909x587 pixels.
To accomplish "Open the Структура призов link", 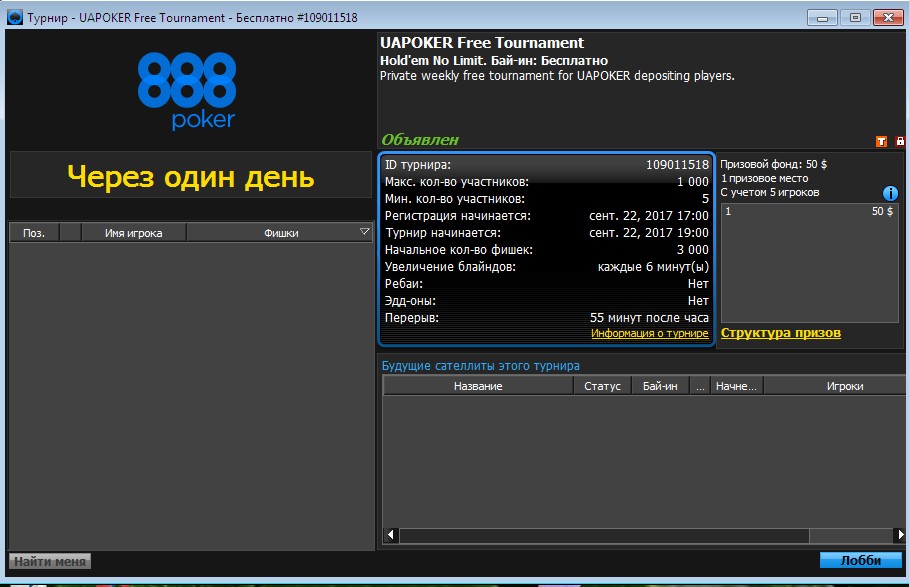I will (x=780, y=333).
